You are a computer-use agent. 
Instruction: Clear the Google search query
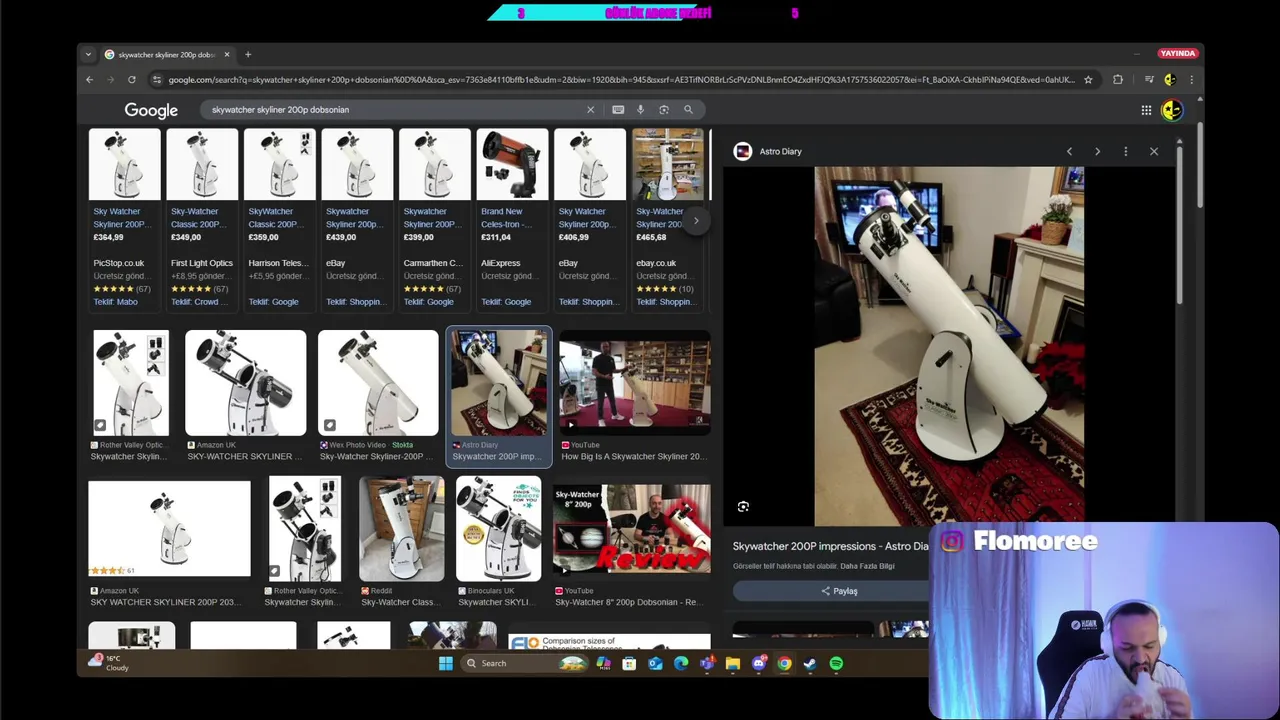590,110
